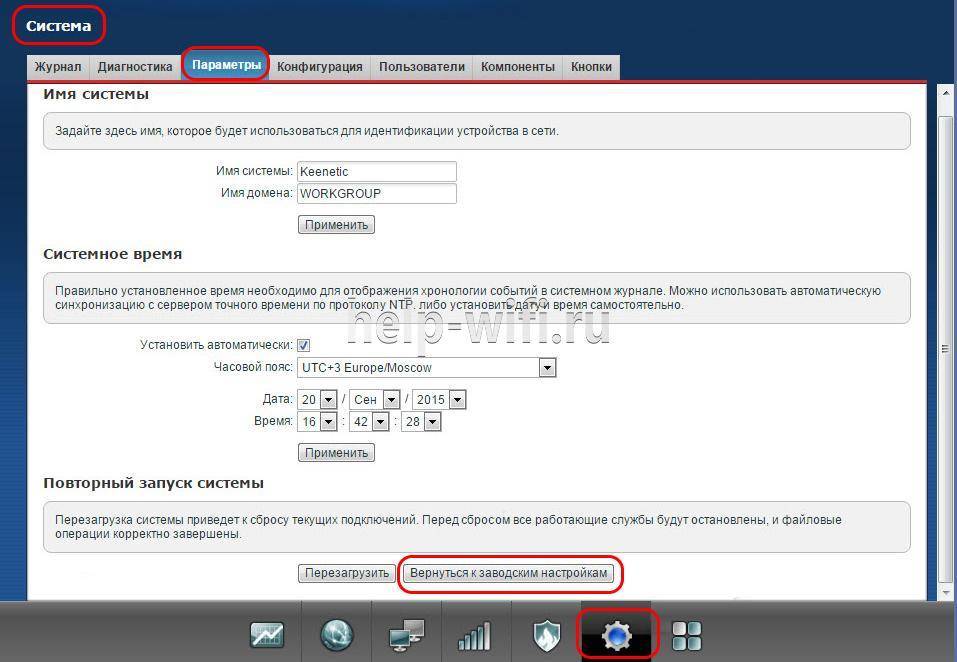
Task: Switch to the Пользователи tab
Action: point(422,67)
